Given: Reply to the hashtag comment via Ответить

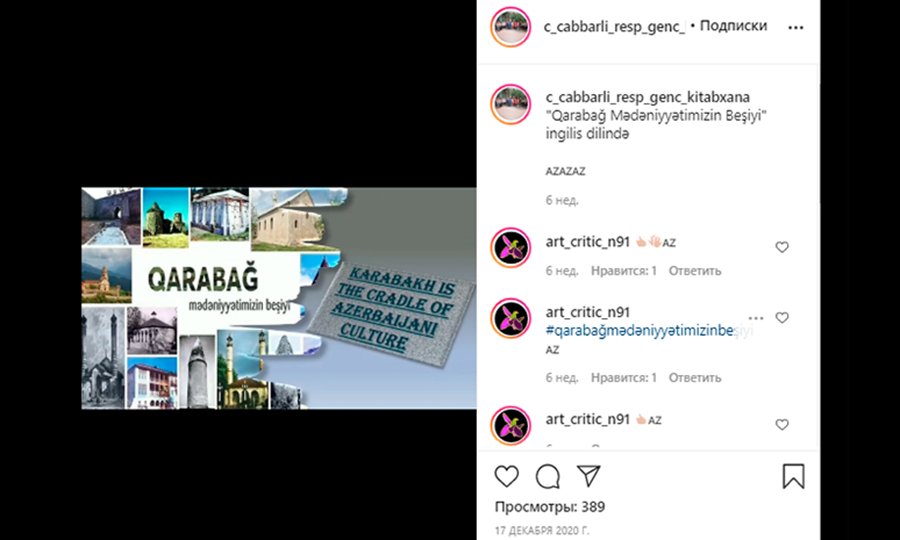Looking at the screenshot, I should (x=695, y=378).
